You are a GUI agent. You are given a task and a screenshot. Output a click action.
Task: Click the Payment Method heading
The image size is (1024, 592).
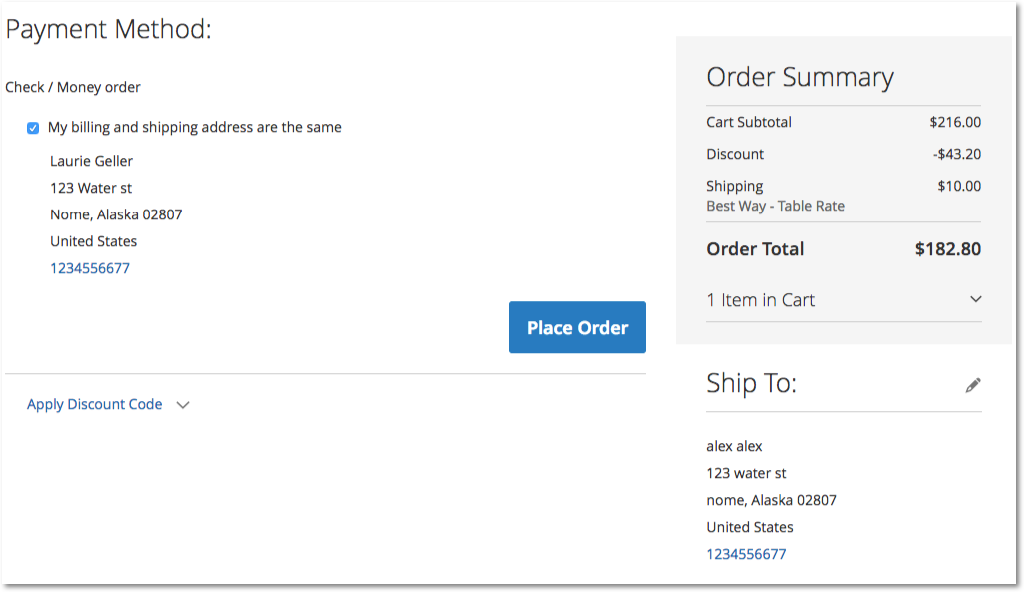pyautogui.click(x=108, y=29)
